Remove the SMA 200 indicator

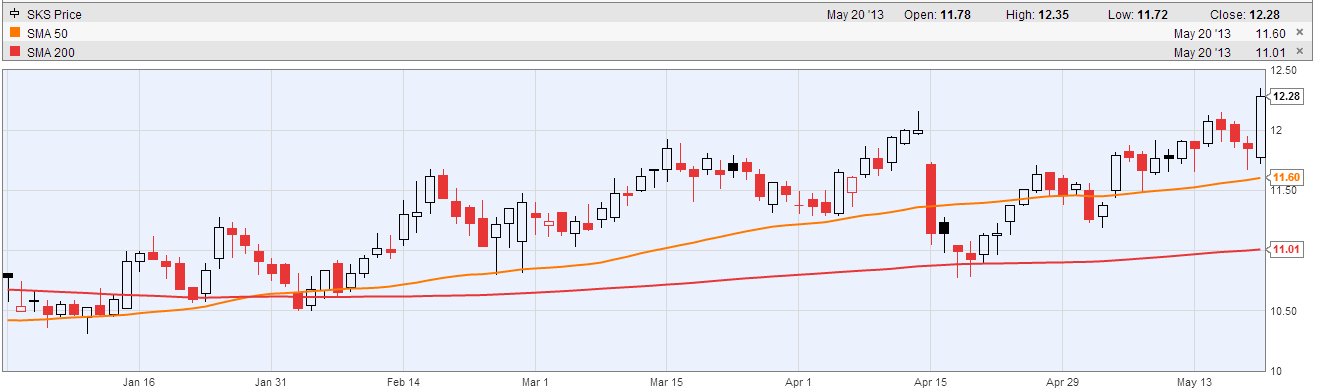(1299, 51)
